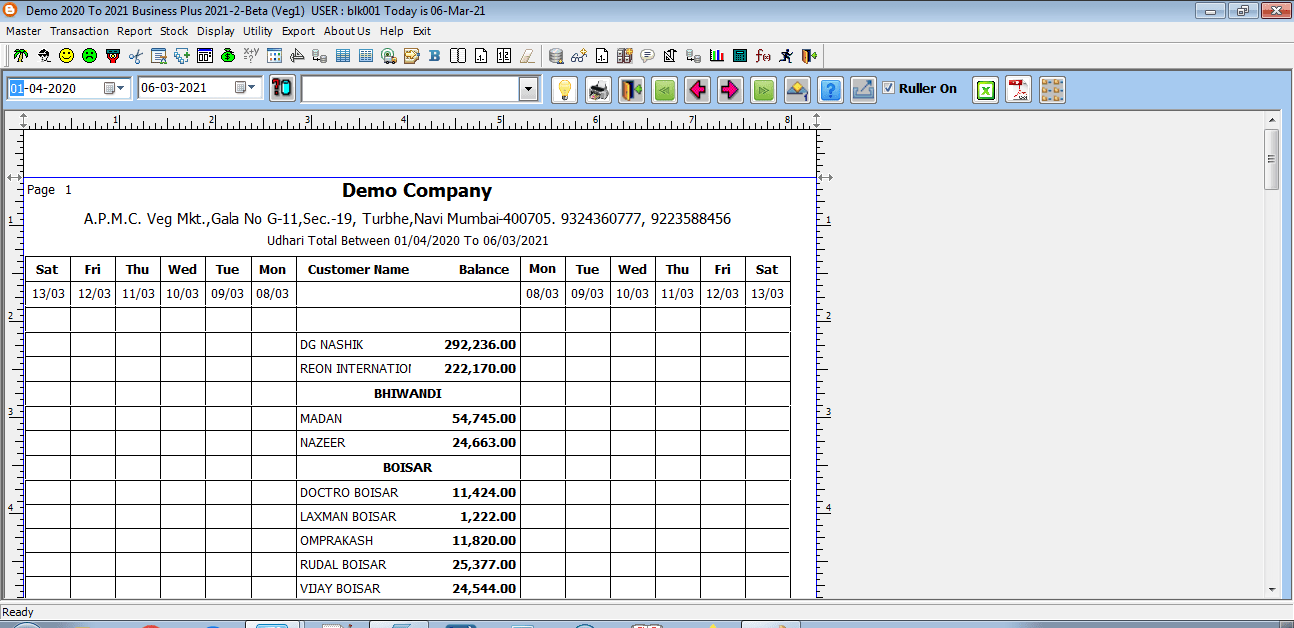Go to next page with right pink arrow

click(x=730, y=90)
